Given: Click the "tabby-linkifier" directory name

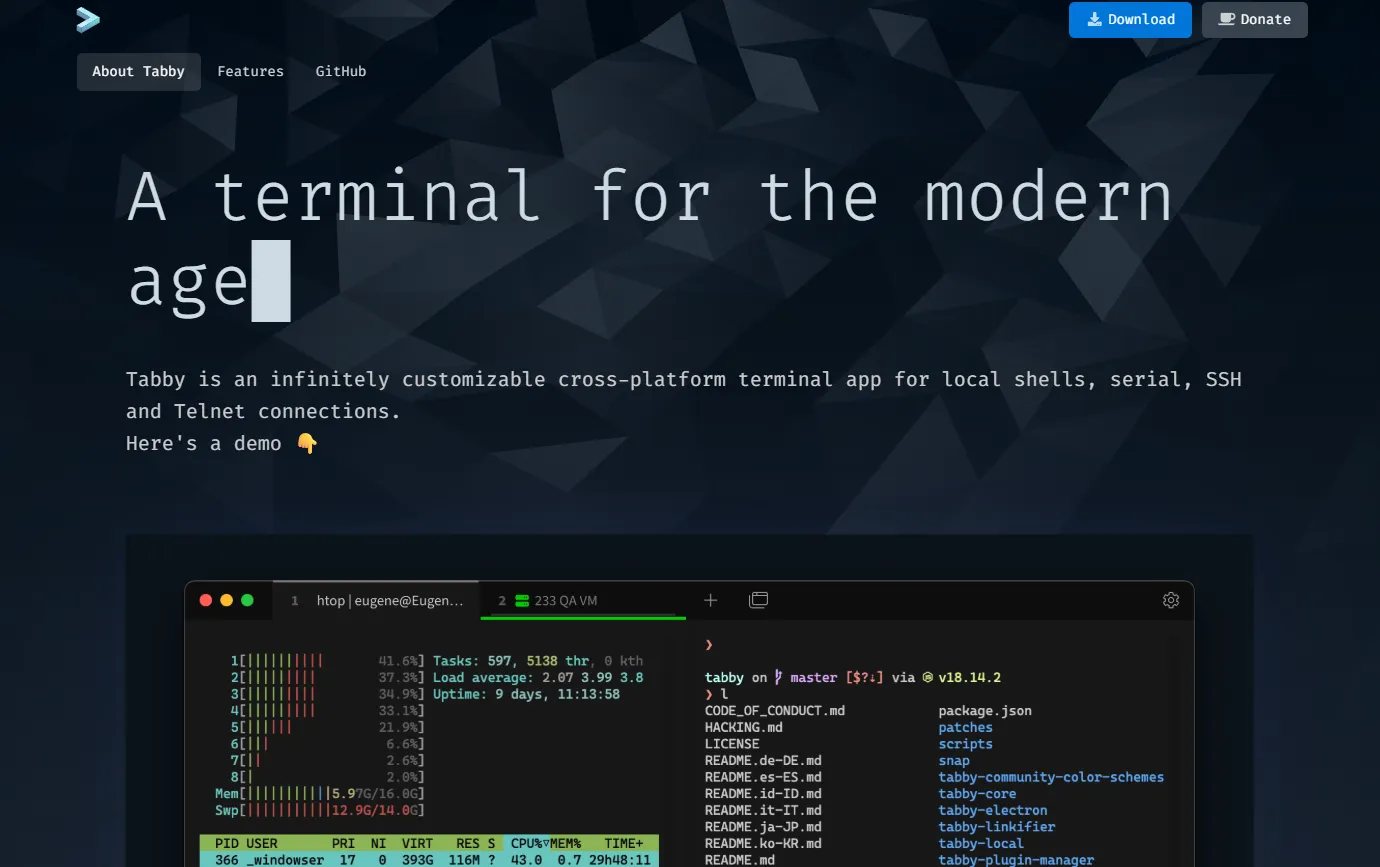Looking at the screenshot, I should (997, 827).
